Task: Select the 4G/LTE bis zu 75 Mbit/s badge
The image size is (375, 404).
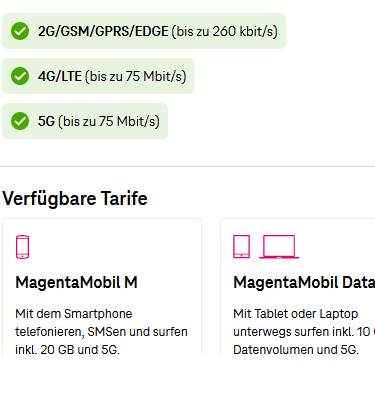Action: (x=99, y=76)
